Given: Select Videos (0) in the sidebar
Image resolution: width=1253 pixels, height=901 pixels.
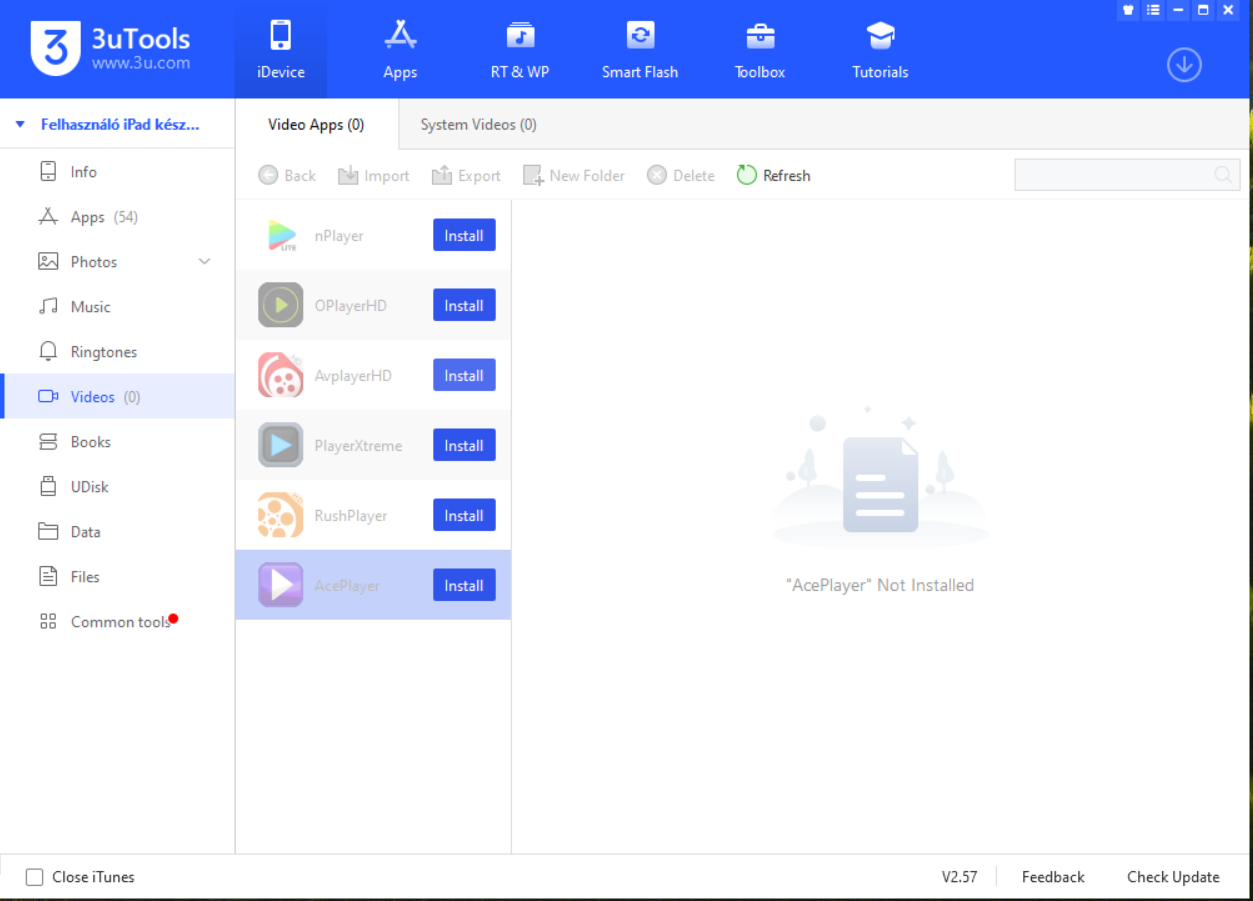Looking at the screenshot, I should point(117,397).
